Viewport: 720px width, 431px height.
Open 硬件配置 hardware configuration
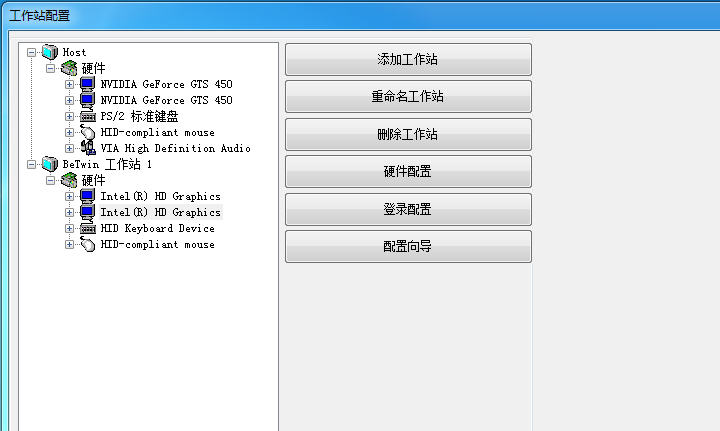408,172
